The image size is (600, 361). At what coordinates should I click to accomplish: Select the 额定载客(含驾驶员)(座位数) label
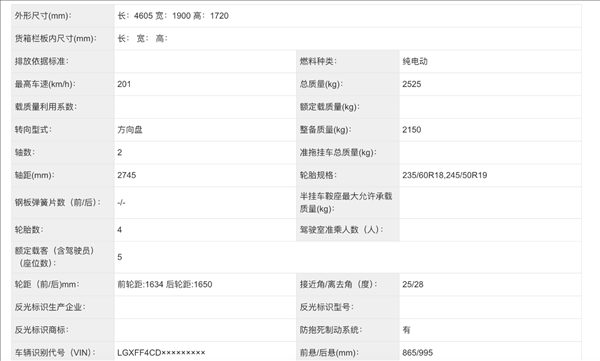pos(54,257)
